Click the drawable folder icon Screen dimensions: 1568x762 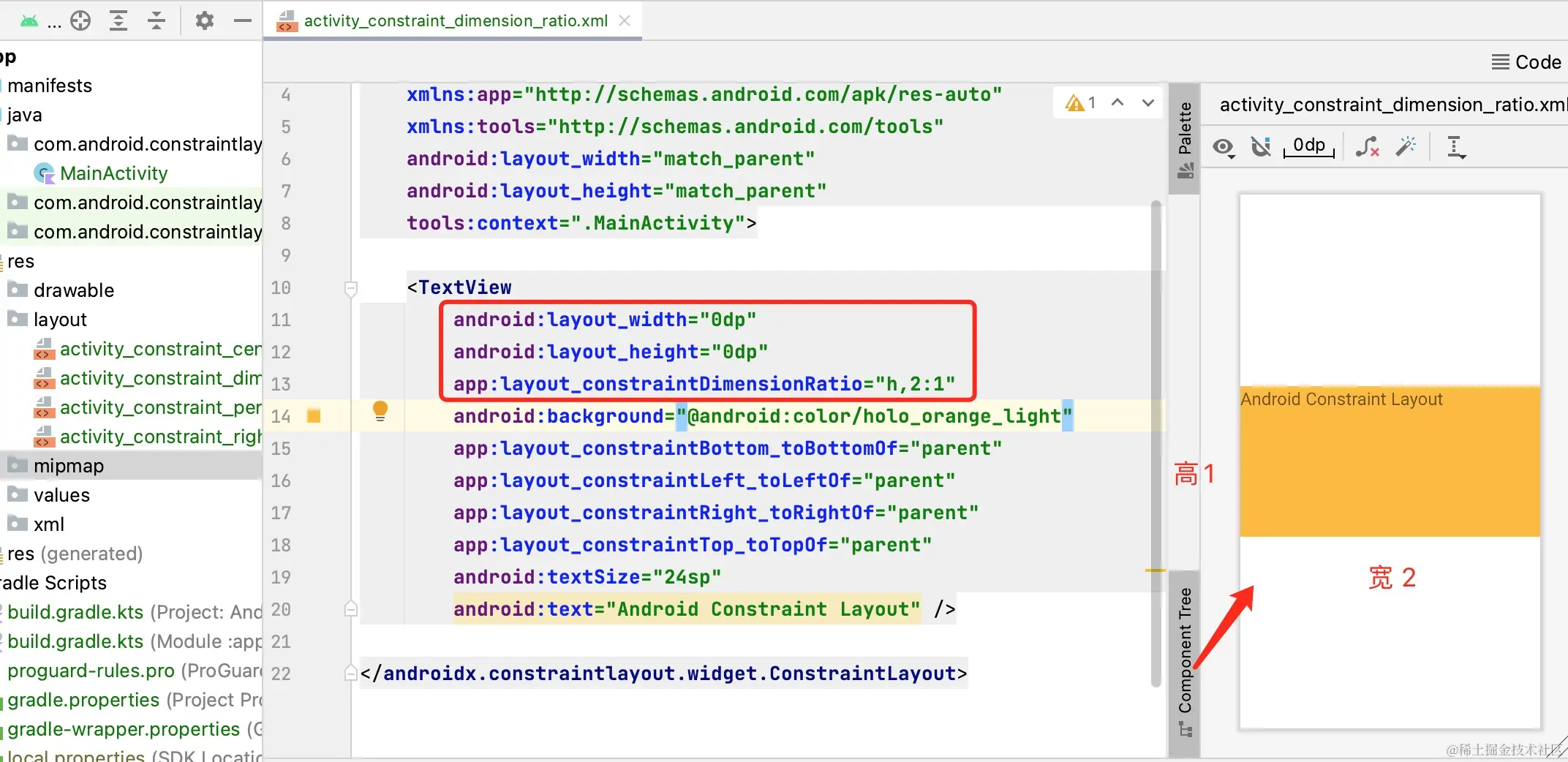click(x=18, y=290)
